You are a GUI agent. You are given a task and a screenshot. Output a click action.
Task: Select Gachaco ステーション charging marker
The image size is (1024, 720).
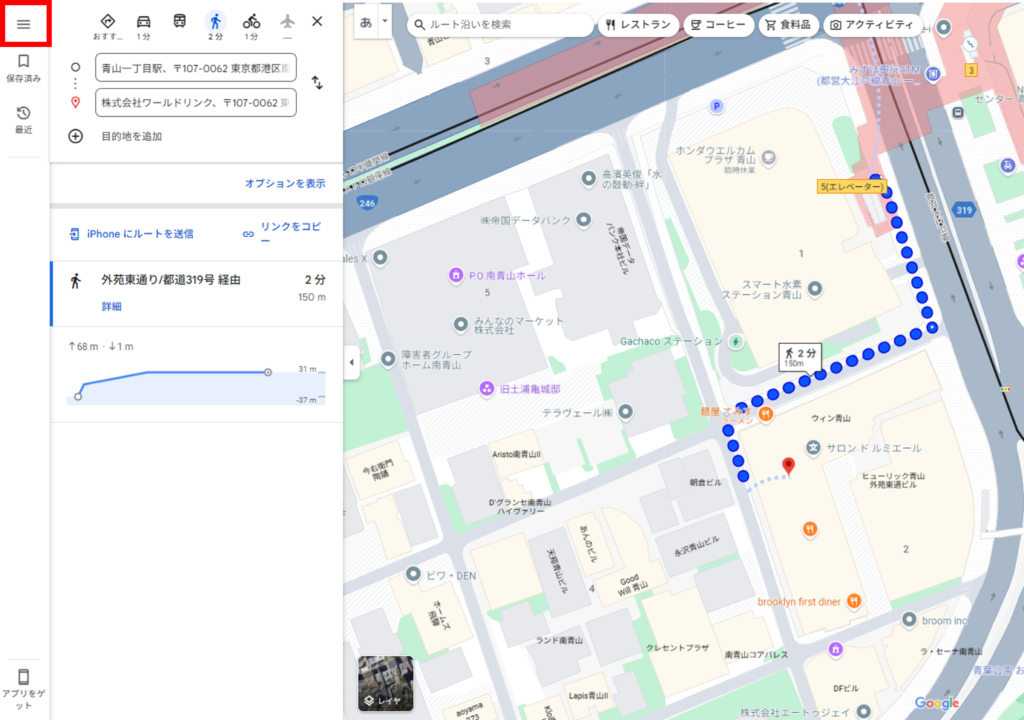pyautogui.click(x=736, y=342)
